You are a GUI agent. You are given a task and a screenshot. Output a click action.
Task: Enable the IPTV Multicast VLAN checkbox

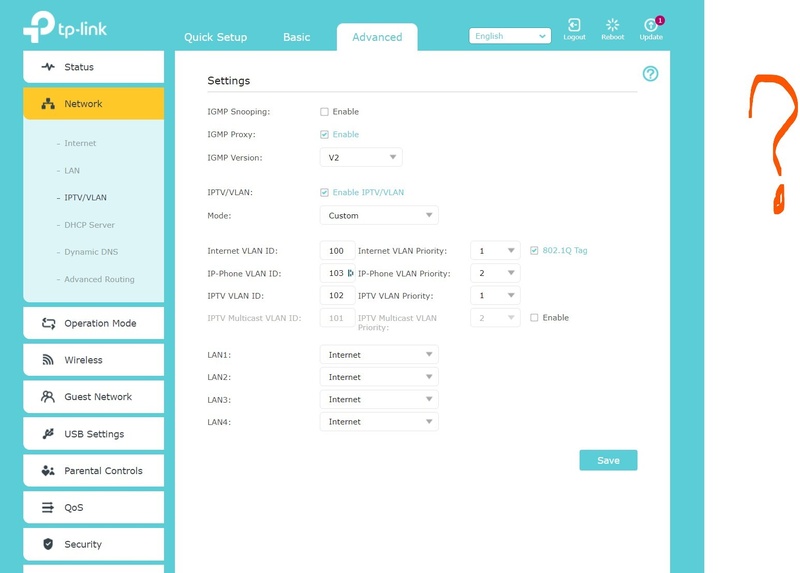pyautogui.click(x=534, y=317)
